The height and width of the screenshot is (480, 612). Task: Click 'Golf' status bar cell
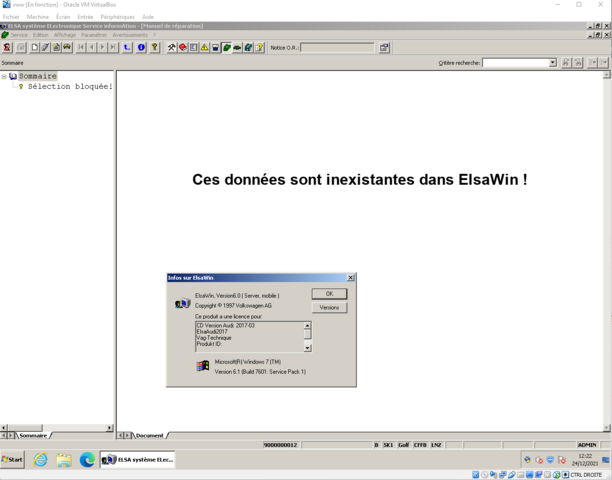[404, 445]
